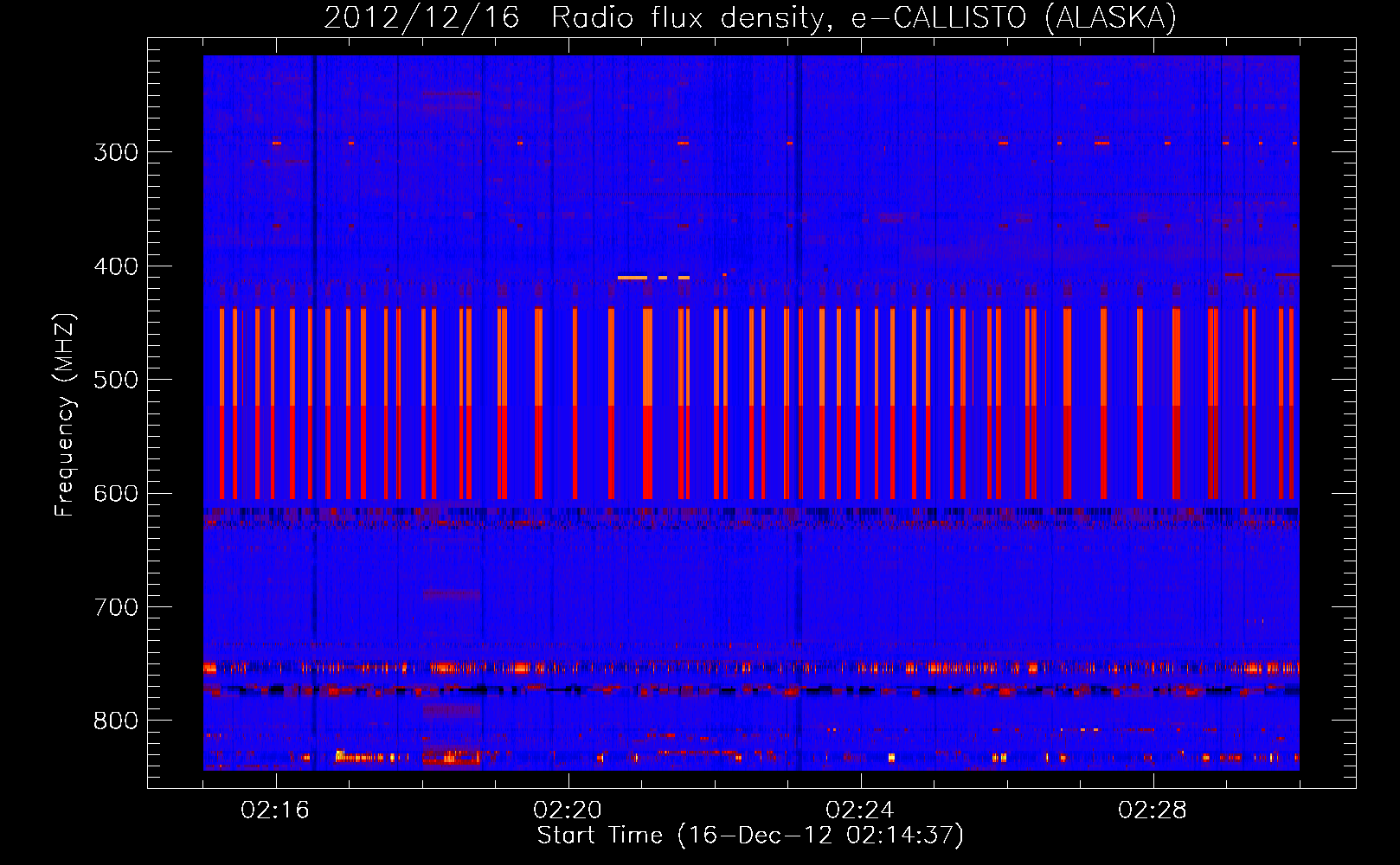Click the 02:16 time tick label
The height and width of the screenshot is (865, 1400).
tap(275, 811)
